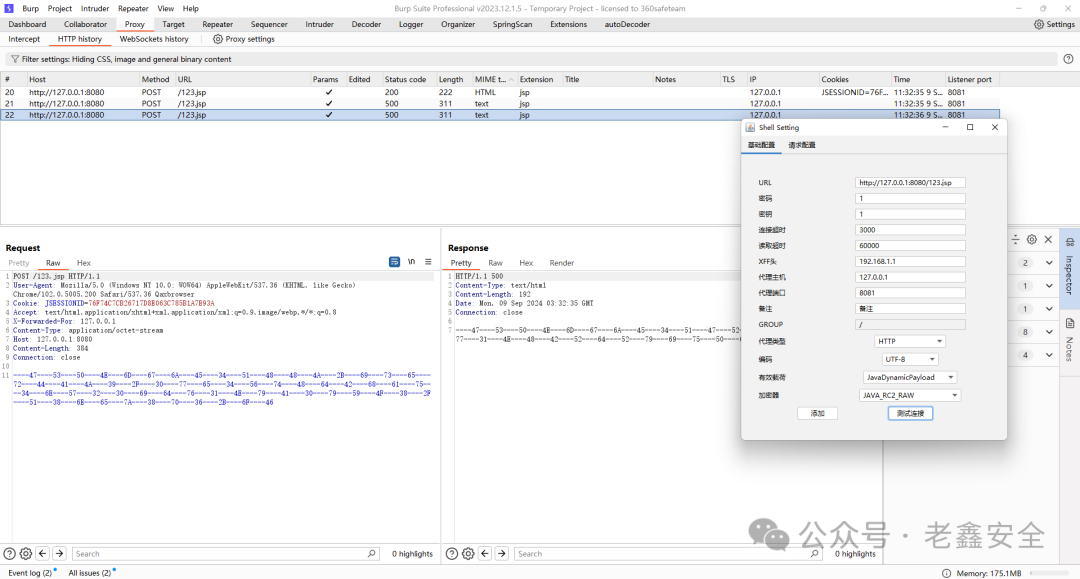The width and height of the screenshot is (1080, 579).
Task: Click the Response search magnifier icon
Action: pos(814,554)
